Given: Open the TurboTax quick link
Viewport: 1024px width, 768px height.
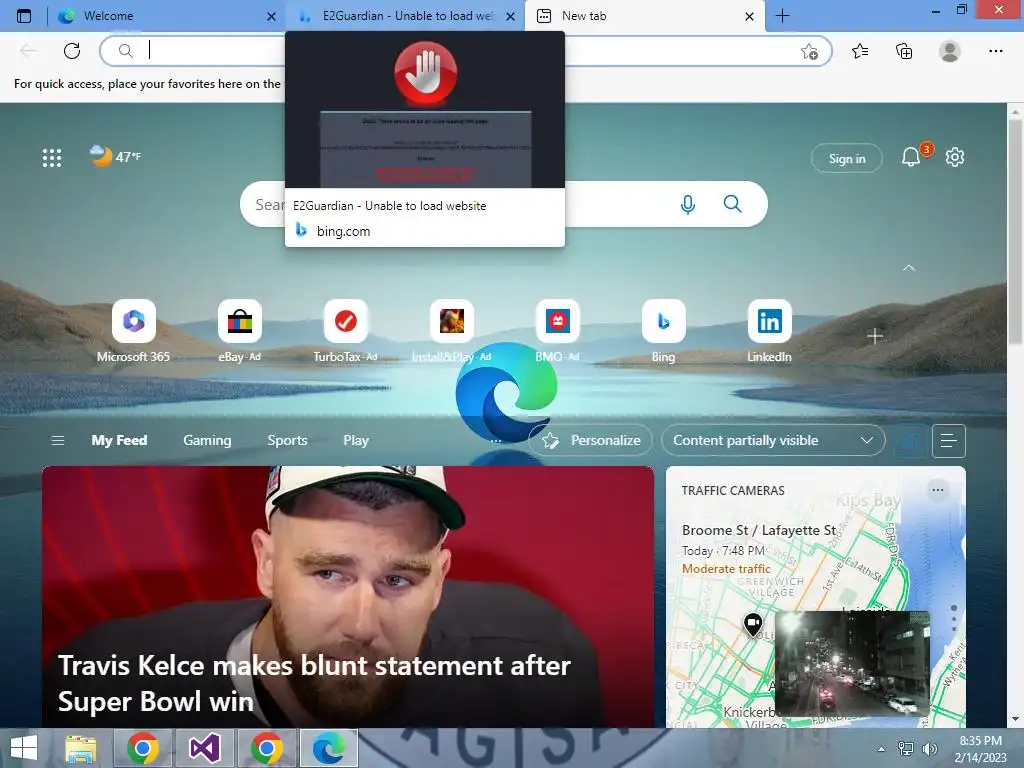Looking at the screenshot, I should (345, 330).
